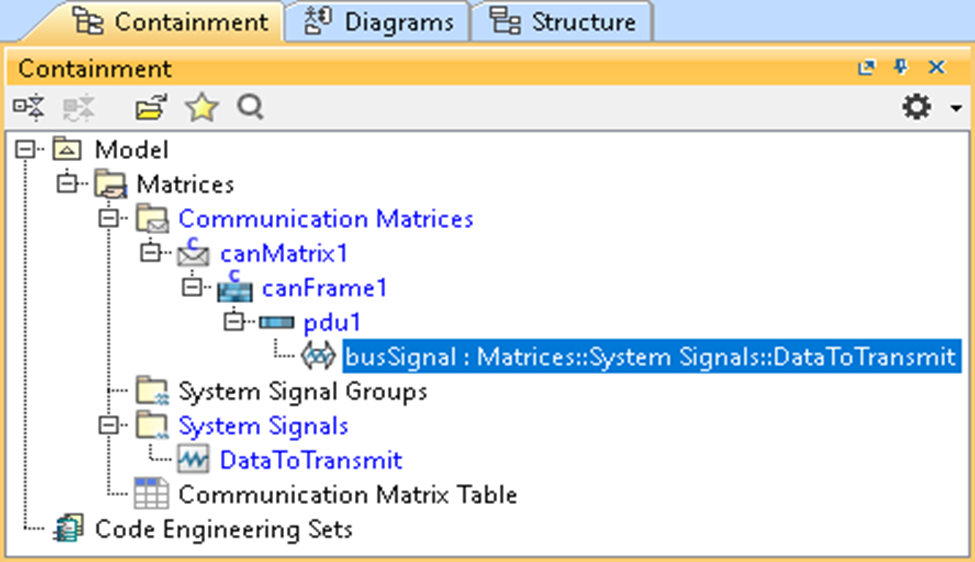Select Code Engineering Sets item

click(223, 528)
